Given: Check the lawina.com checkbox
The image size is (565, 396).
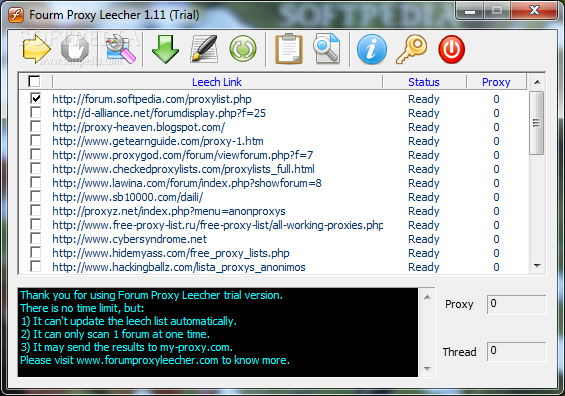Looking at the screenshot, I should pyautogui.click(x=36, y=183).
